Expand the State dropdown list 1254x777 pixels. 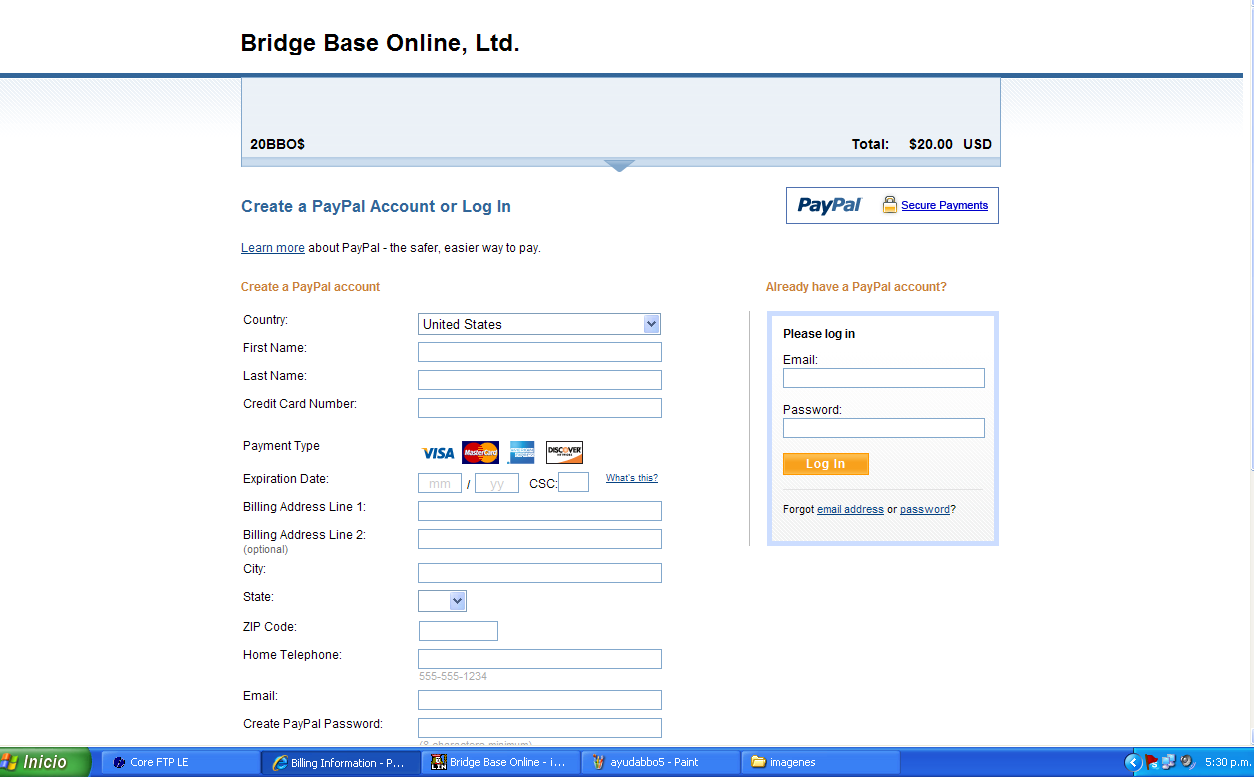click(457, 601)
